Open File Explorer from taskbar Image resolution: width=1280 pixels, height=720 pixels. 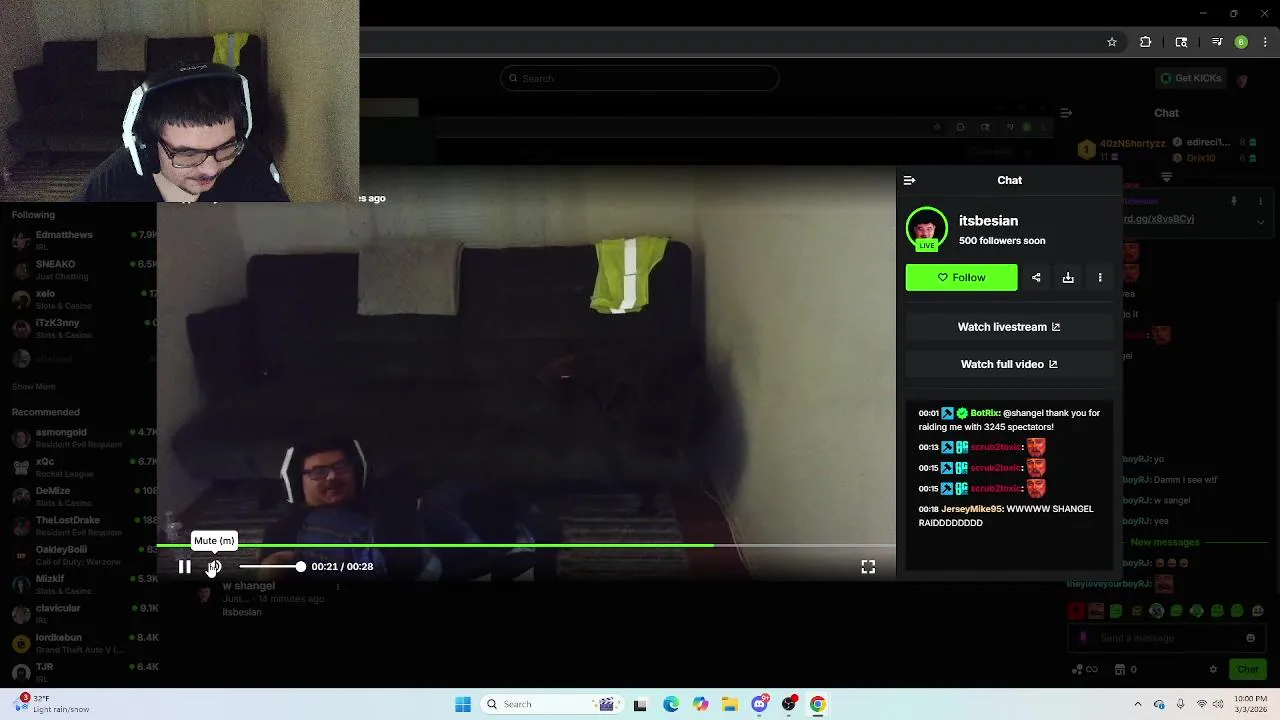(730, 704)
